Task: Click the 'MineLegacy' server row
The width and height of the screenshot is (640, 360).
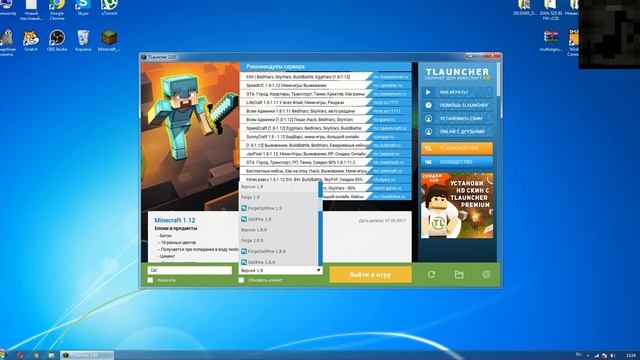Action: (325, 180)
